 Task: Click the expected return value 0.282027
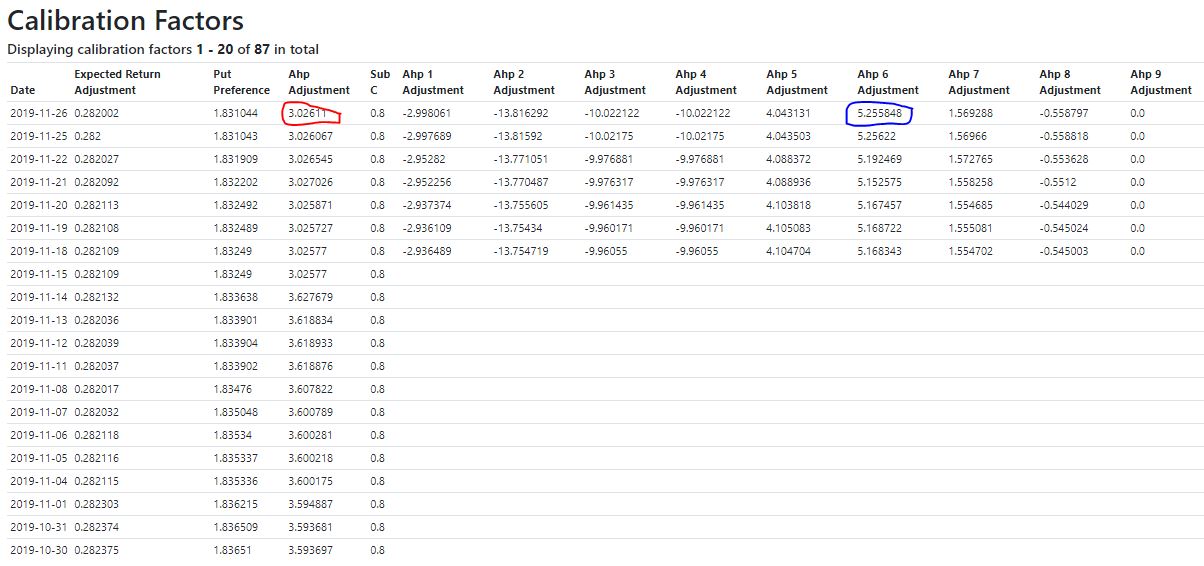point(96,159)
